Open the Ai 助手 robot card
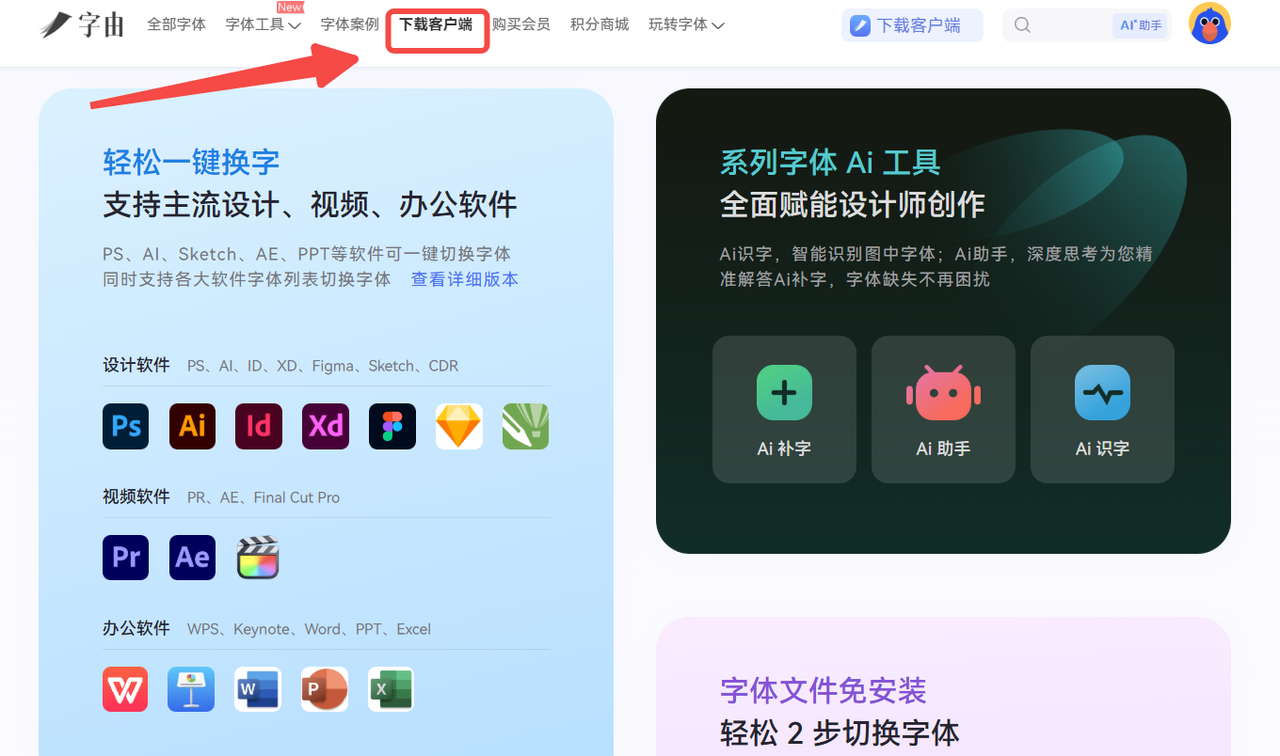 (x=943, y=409)
